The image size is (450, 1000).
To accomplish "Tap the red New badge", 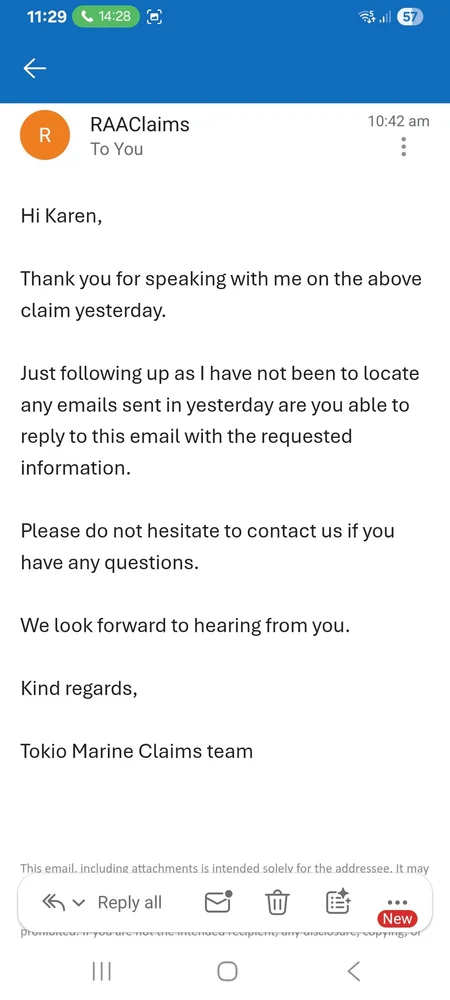I will pyautogui.click(x=398, y=918).
